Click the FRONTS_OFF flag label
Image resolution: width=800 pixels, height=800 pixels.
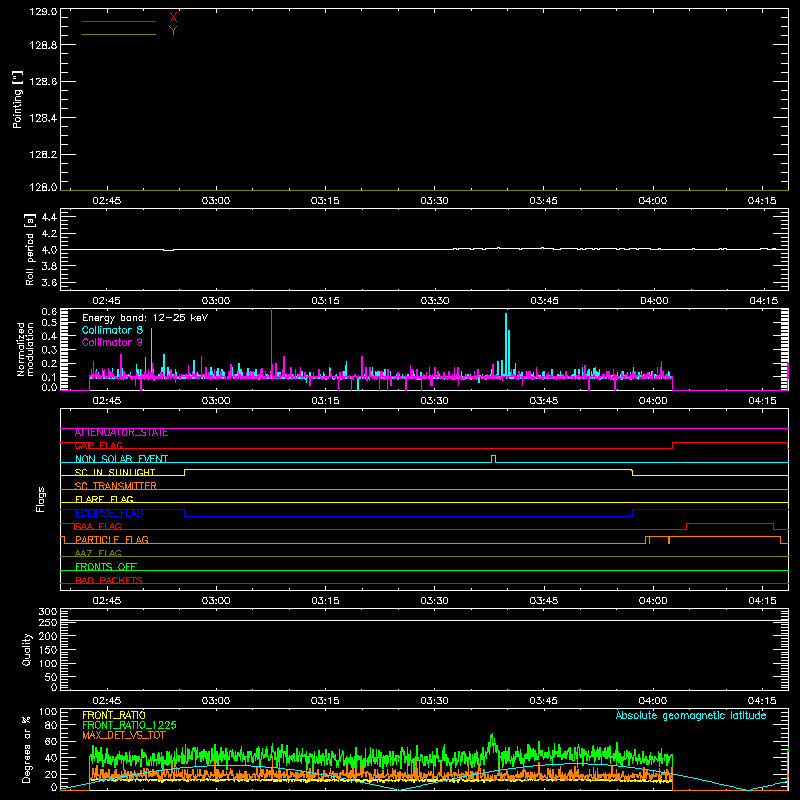pos(106,567)
